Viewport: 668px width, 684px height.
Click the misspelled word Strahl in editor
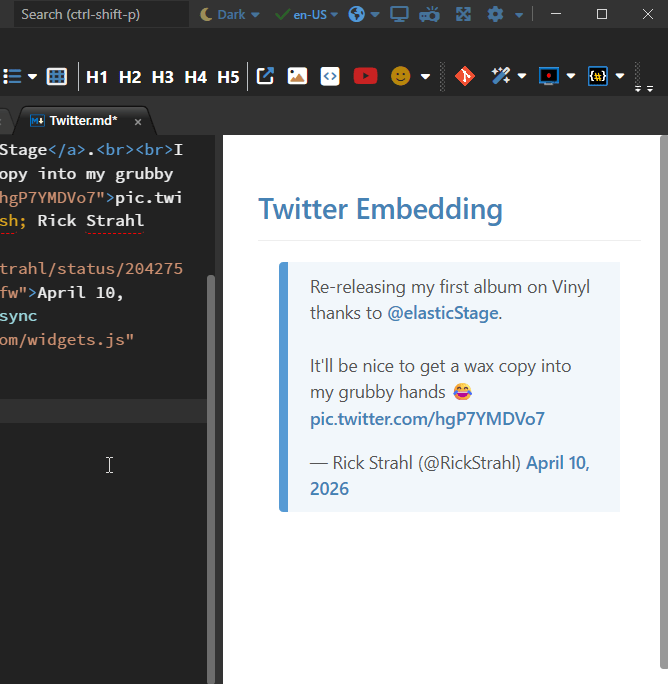pyautogui.click(x=115, y=221)
